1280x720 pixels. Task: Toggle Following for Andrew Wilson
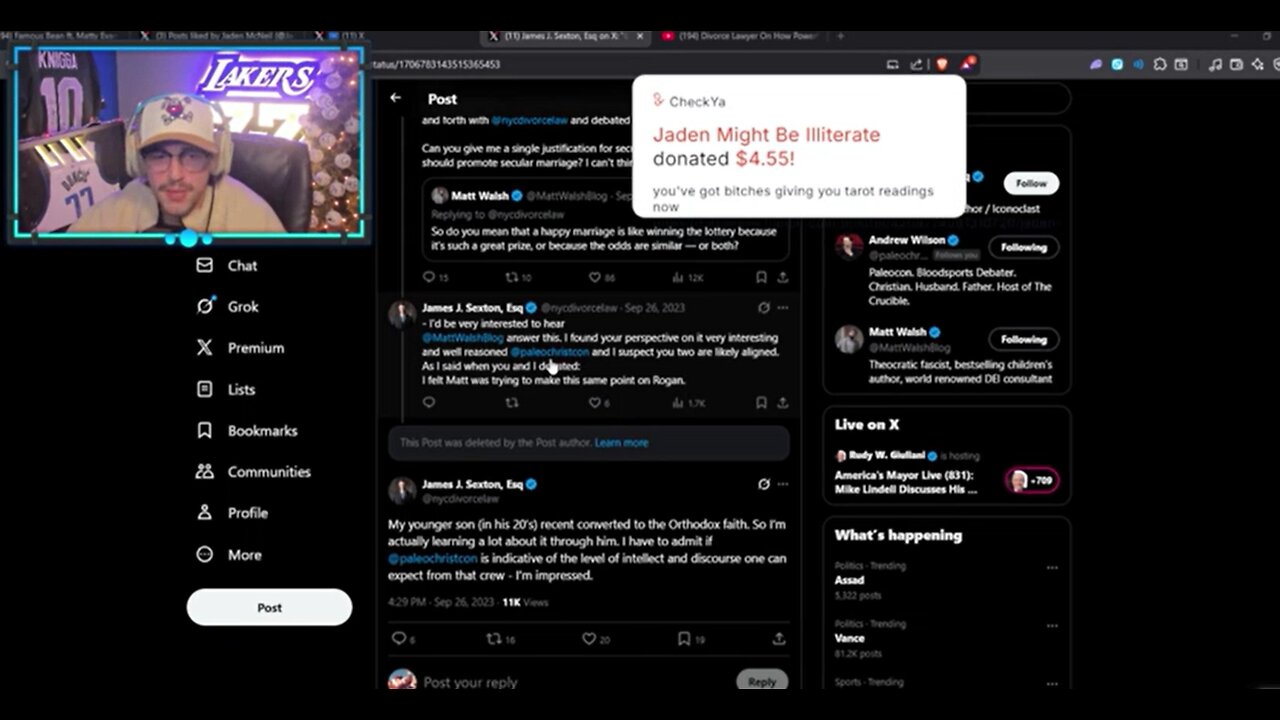pyautogui.click(x=1024, y=247)
